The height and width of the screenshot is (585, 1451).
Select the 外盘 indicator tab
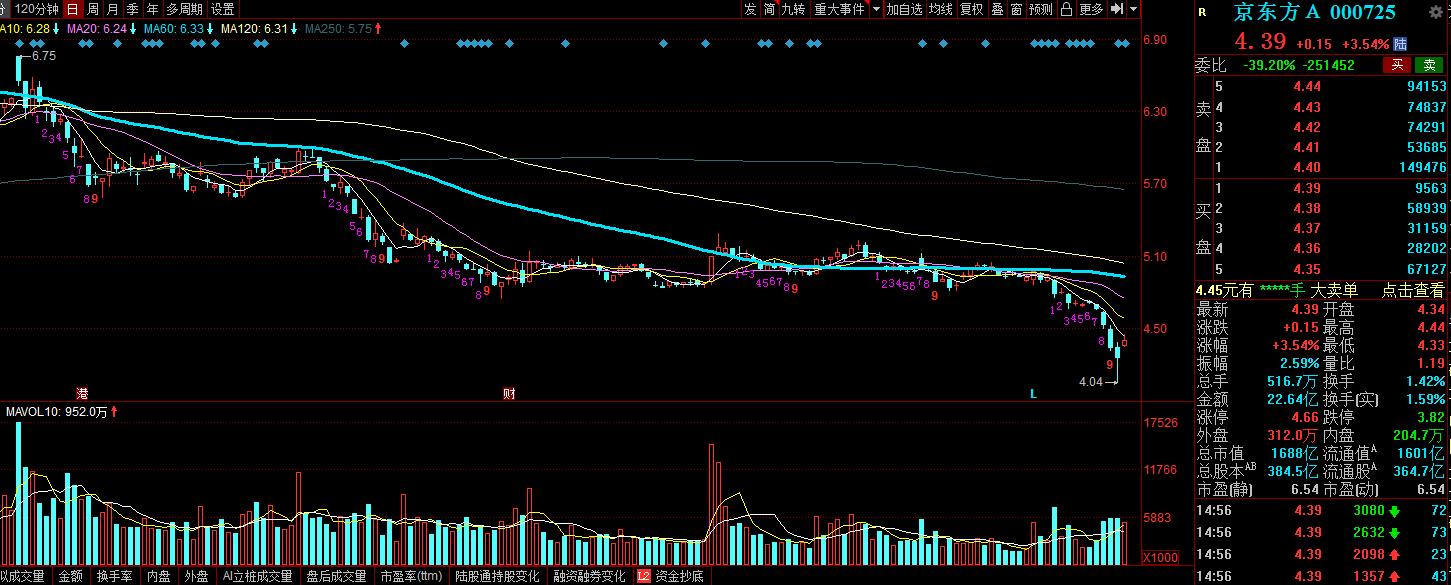point(196,576)
